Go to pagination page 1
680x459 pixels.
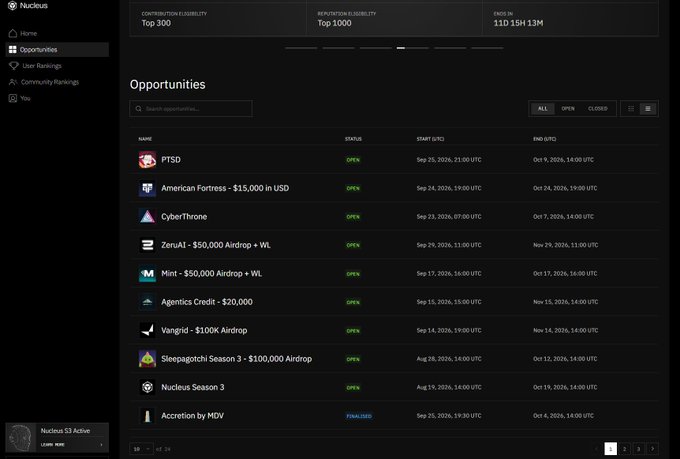(611, 449)
